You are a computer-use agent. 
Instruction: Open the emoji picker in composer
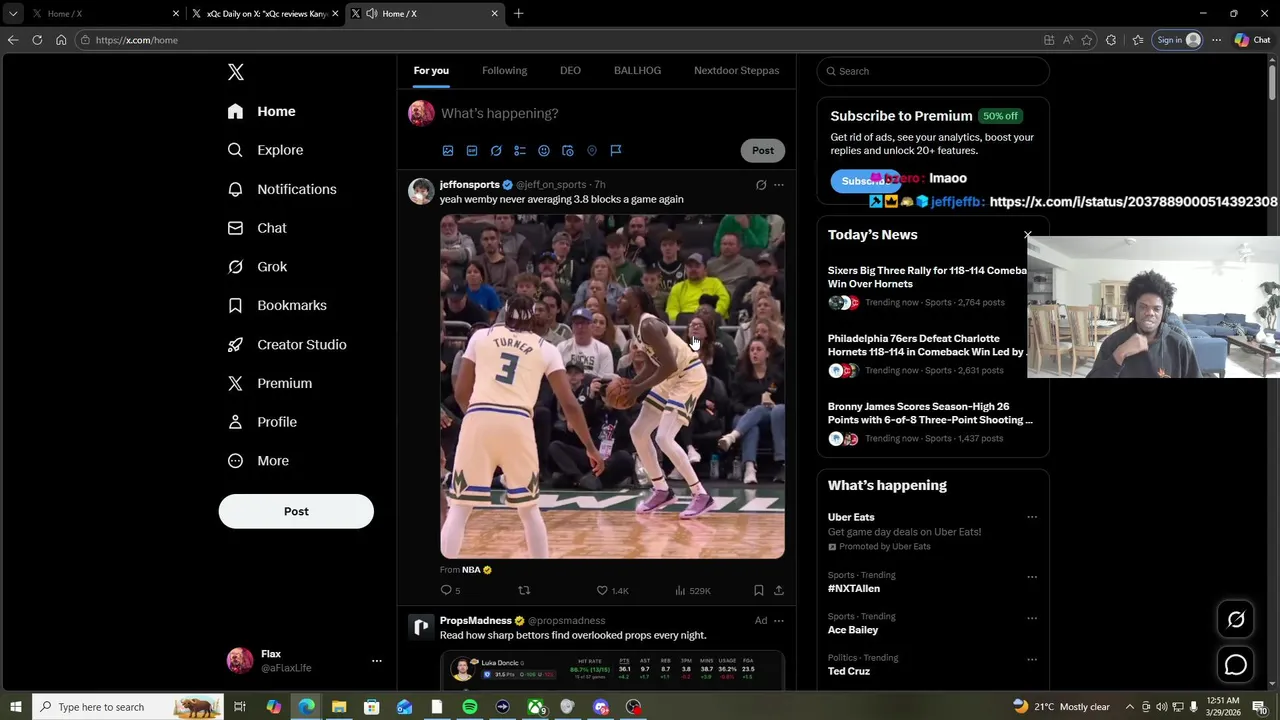click(x=544, y=151)
